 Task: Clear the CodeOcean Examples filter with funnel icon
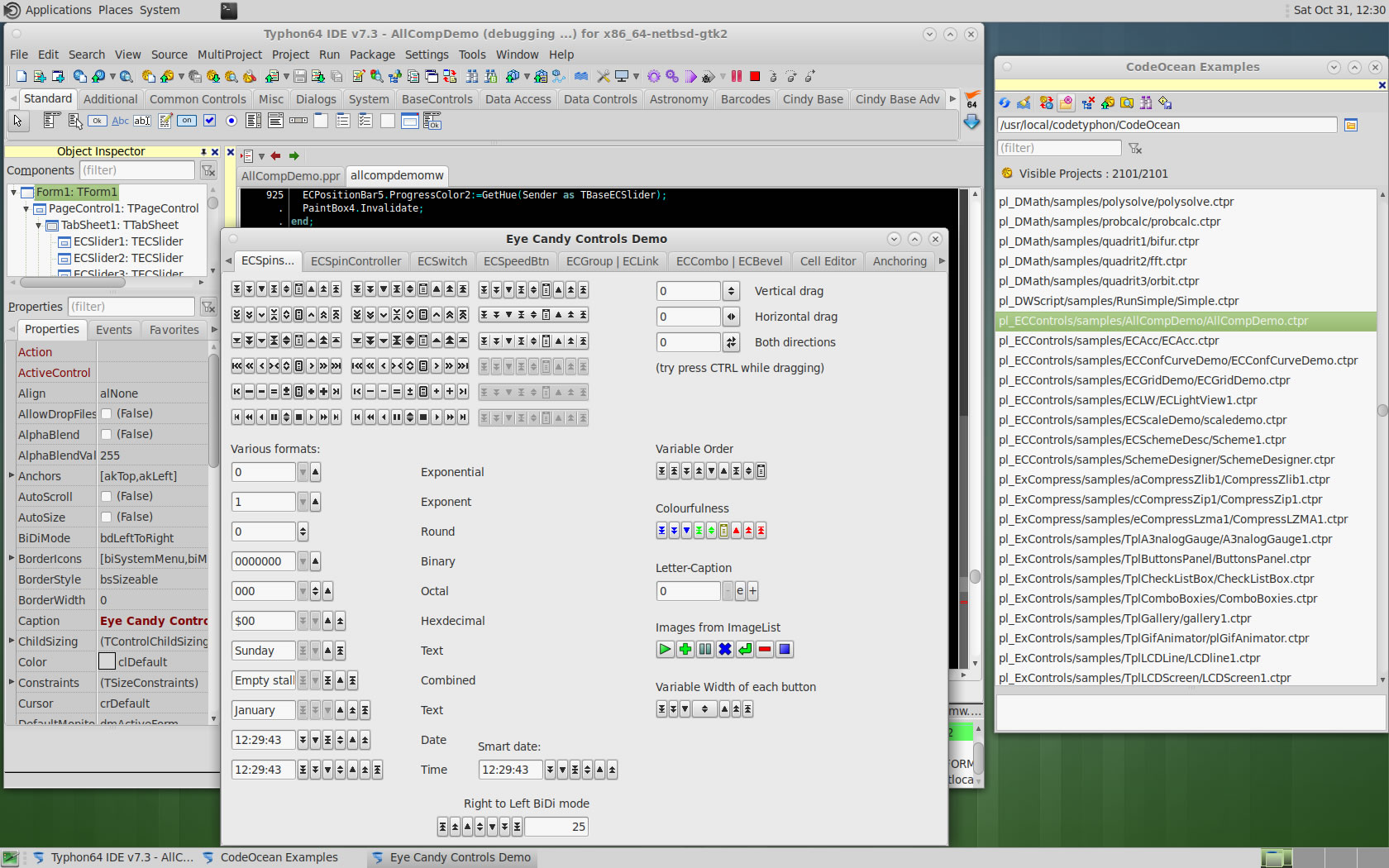[x=1135, y=148]
